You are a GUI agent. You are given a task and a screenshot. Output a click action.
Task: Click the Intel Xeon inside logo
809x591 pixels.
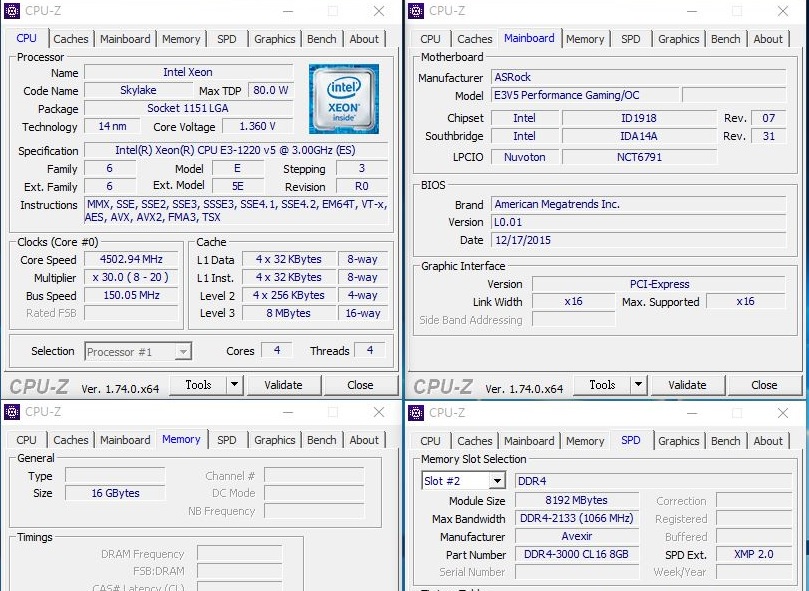coord(344,99)
